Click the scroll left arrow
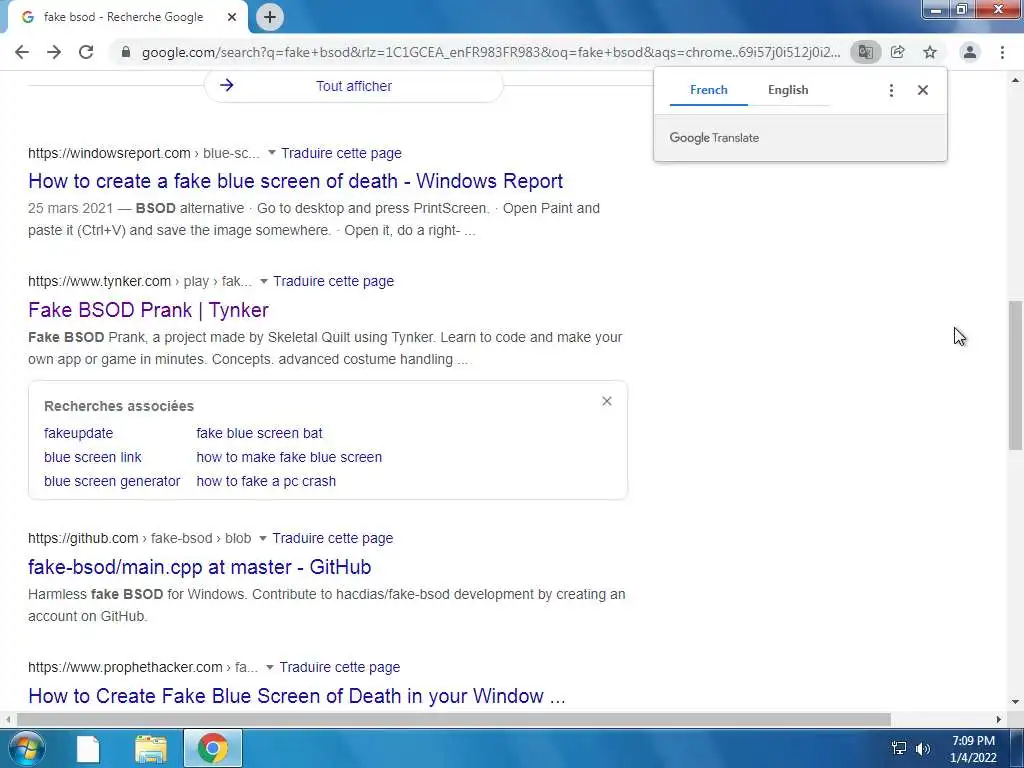This screenshot has width=1024, height=768. (7, 720)
